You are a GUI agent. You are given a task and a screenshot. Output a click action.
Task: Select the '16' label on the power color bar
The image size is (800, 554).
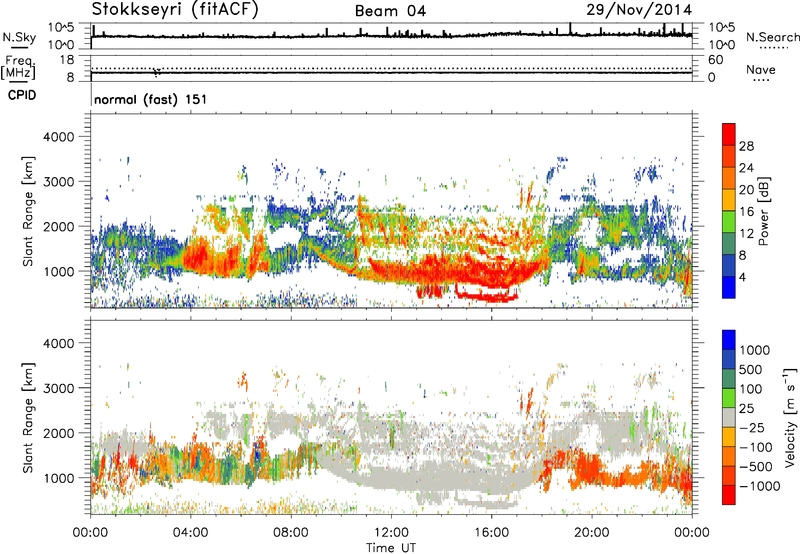746,212
